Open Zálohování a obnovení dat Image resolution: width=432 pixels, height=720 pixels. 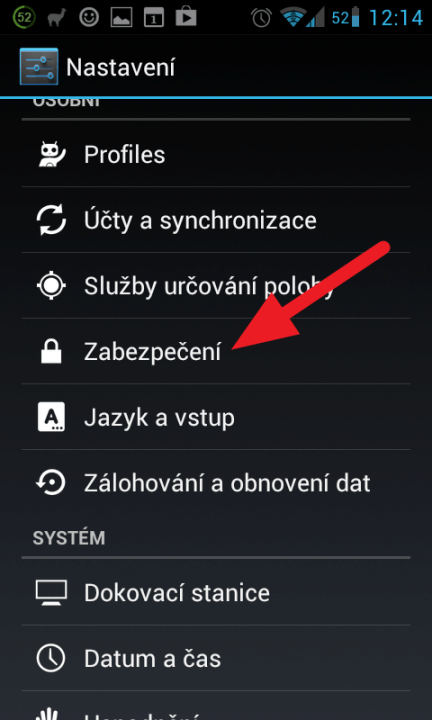click(x=216, y=483)
